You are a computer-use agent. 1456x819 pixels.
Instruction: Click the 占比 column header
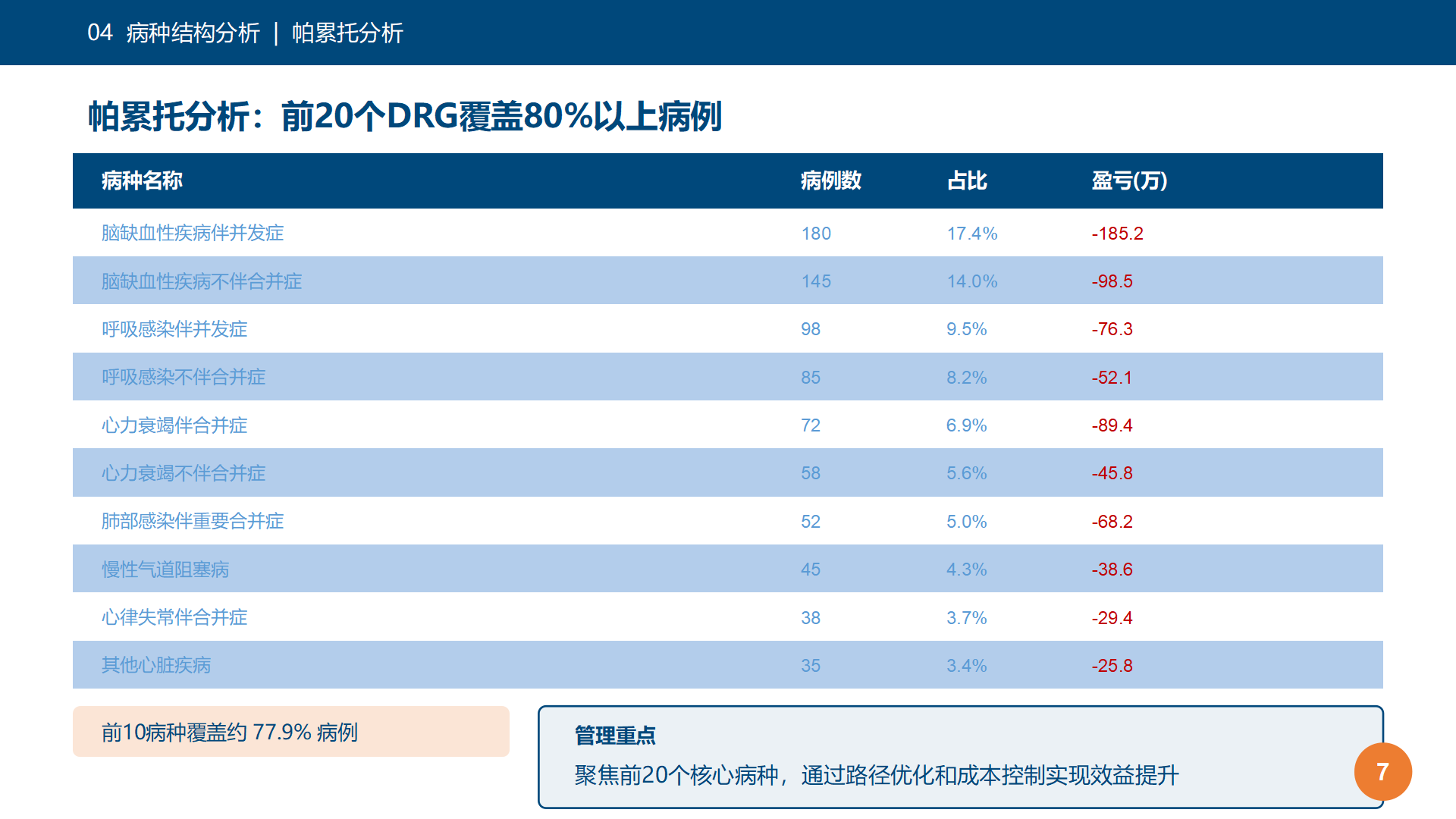(x=967, y=180)
